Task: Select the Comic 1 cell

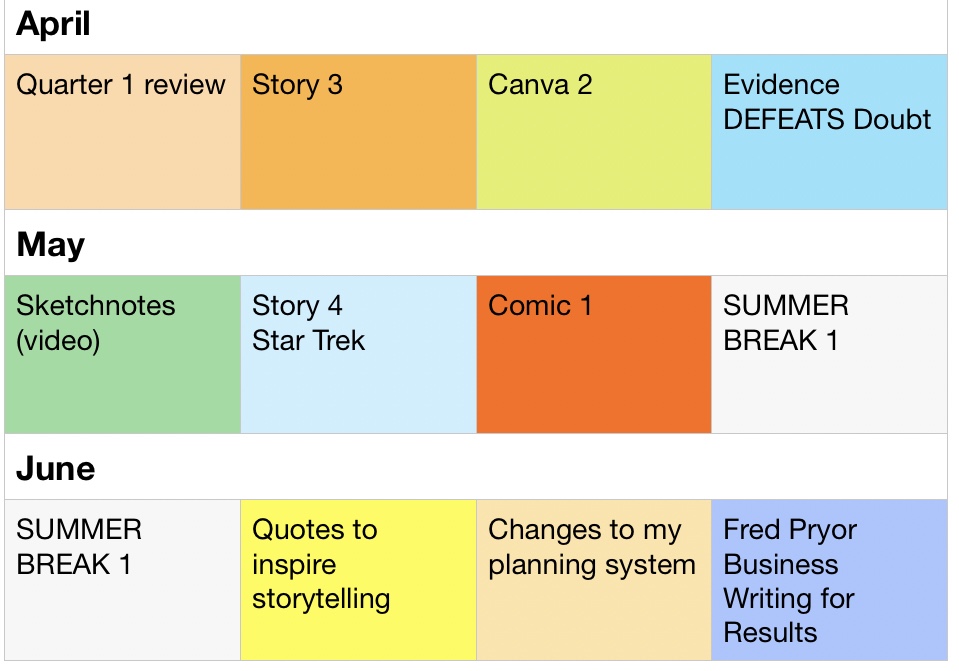Action: click(x=594, y=355)
